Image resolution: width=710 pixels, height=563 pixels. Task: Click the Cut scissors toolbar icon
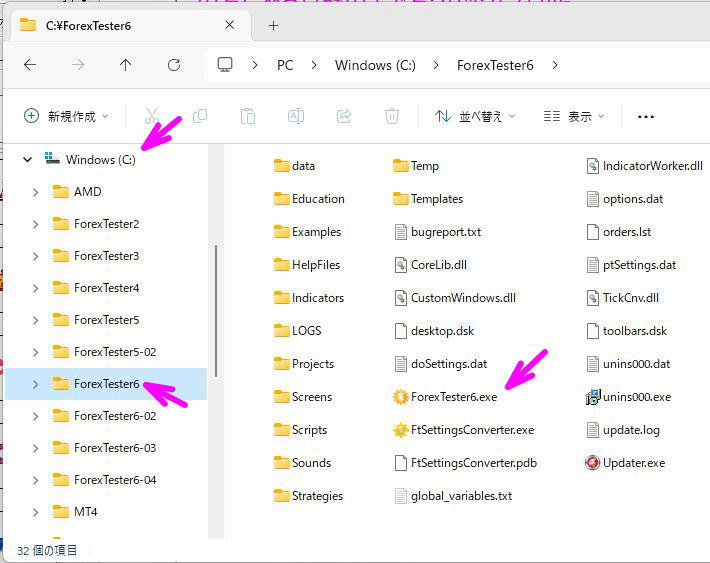coord(152,116)
